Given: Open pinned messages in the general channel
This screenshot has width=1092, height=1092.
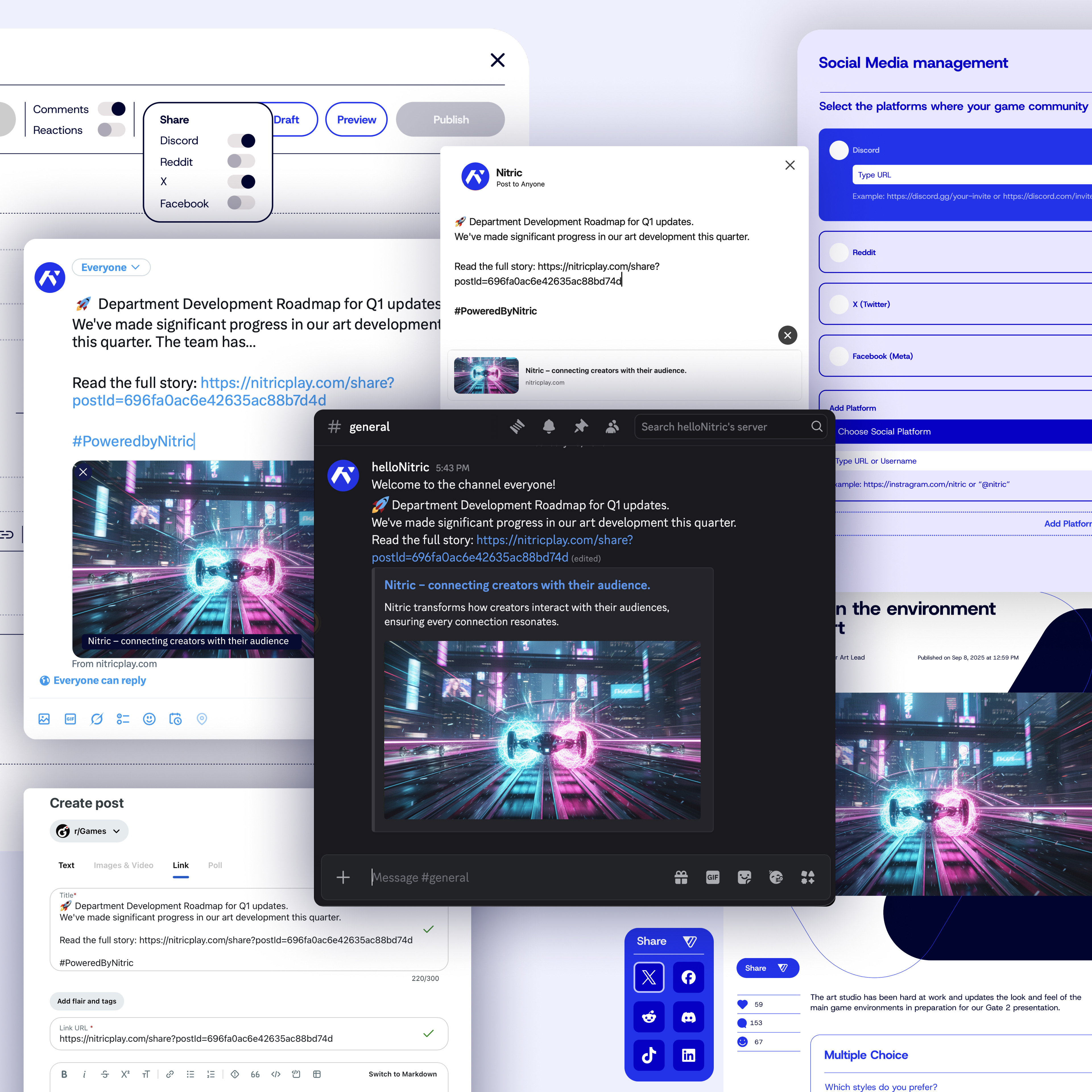Looking at the screenshot, I should click(580, 427).
